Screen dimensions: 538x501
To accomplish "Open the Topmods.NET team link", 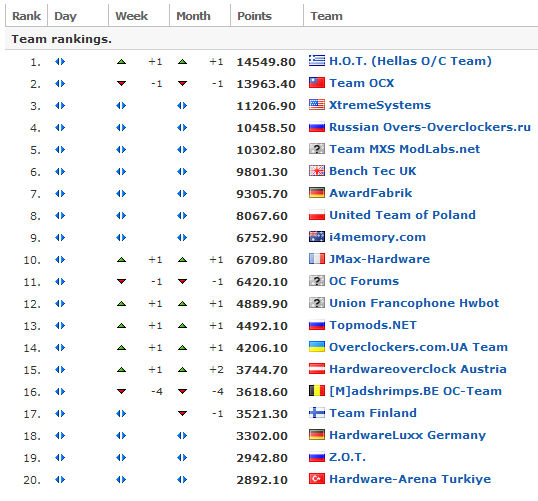I will pos(373,325).
